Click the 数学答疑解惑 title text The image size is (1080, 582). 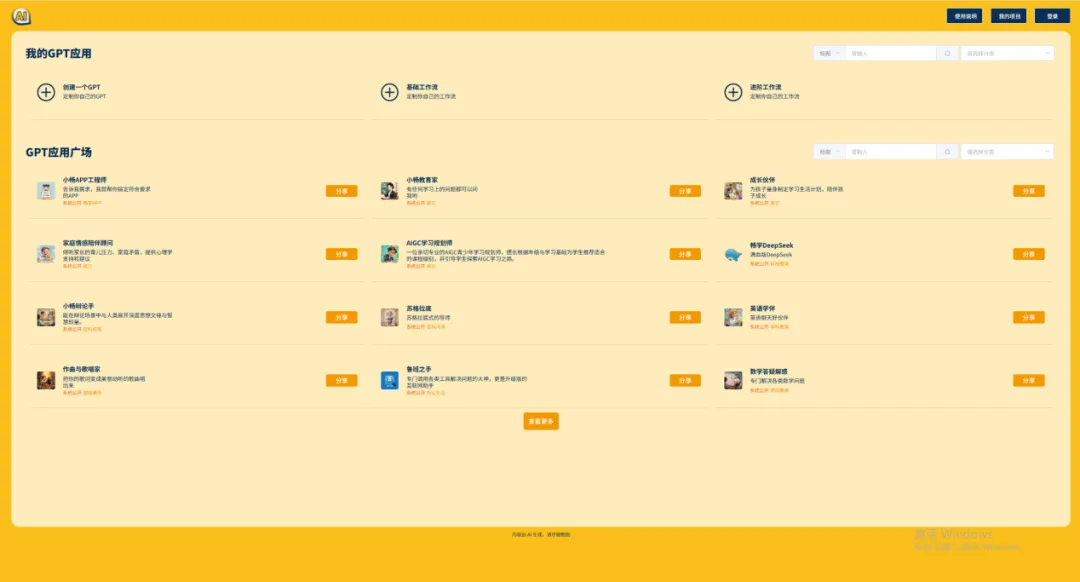[x=768, y=371]
